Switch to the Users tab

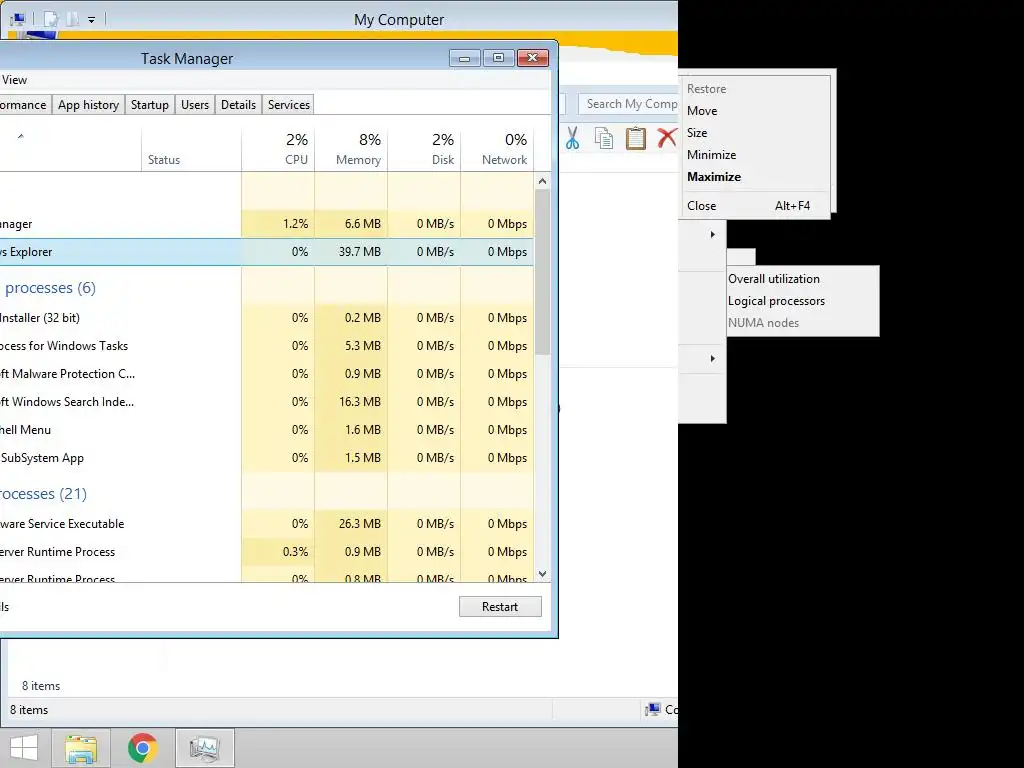(x=195, y=104)
